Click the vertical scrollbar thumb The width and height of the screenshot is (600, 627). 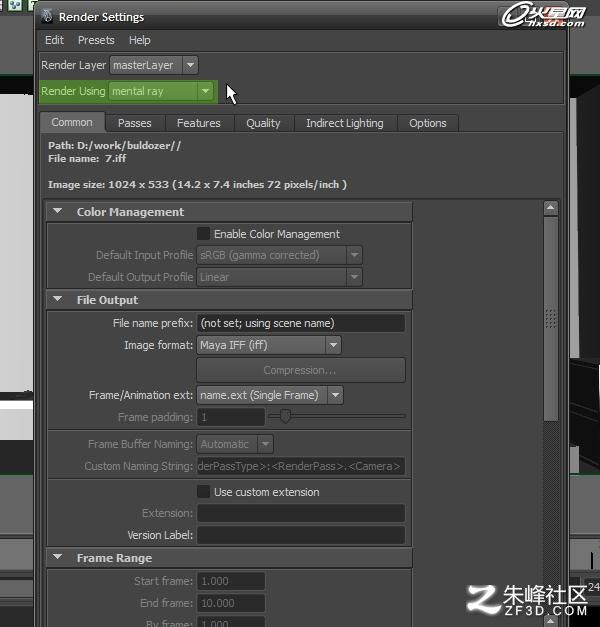(x=551, y=318)
